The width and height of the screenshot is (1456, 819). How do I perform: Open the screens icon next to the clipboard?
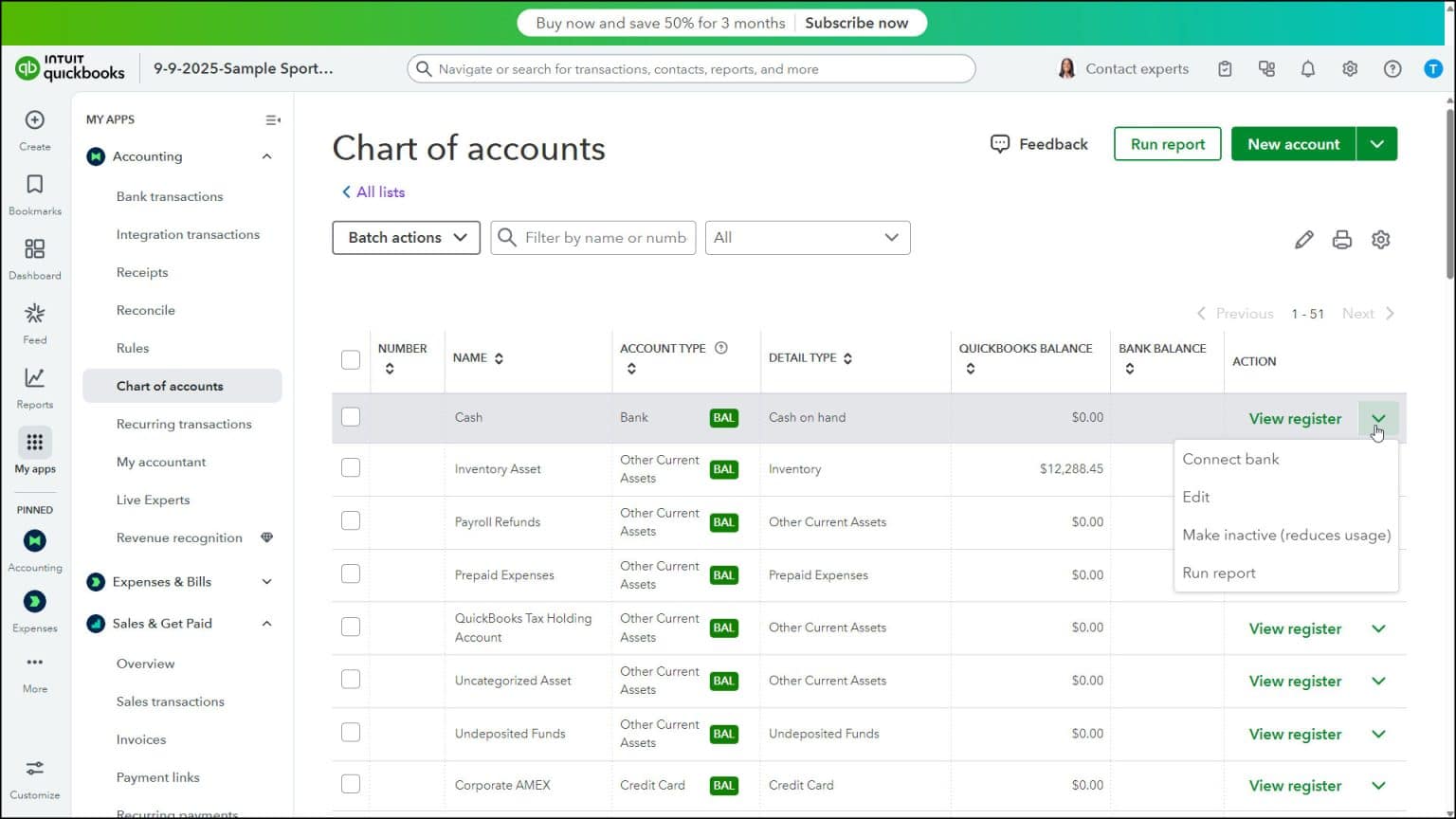tap(1266, 68)
